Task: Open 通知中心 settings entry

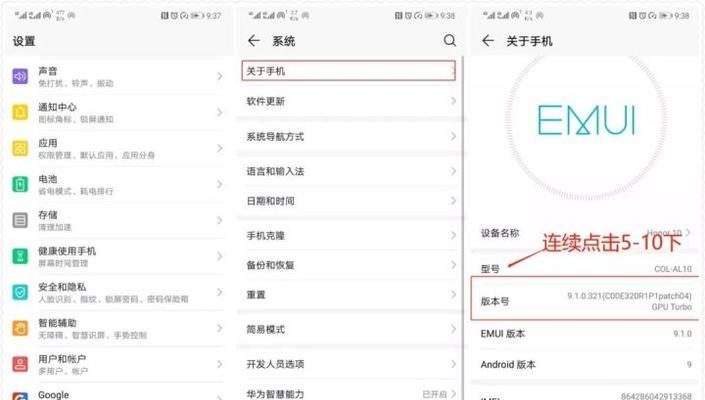Action: [x=116, y=112]
